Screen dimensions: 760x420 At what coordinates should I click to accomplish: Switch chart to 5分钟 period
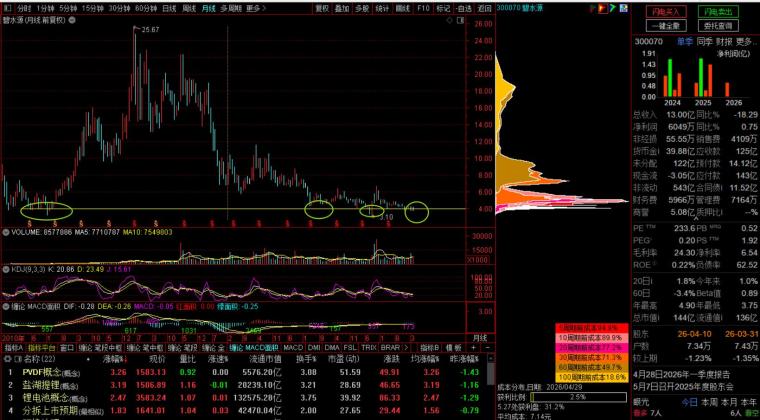[68, 8]
